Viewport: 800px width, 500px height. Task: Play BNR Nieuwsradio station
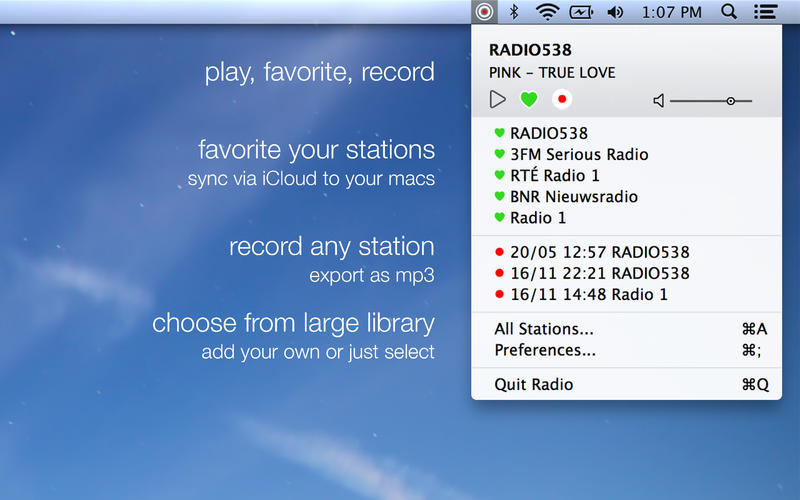pyautogui.click(x=573, y=197)
